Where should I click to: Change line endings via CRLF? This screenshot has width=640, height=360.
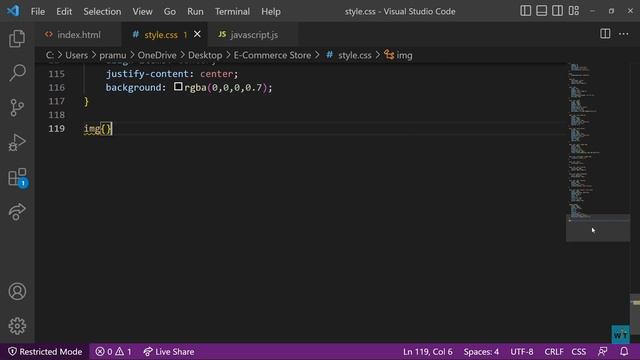553,351
